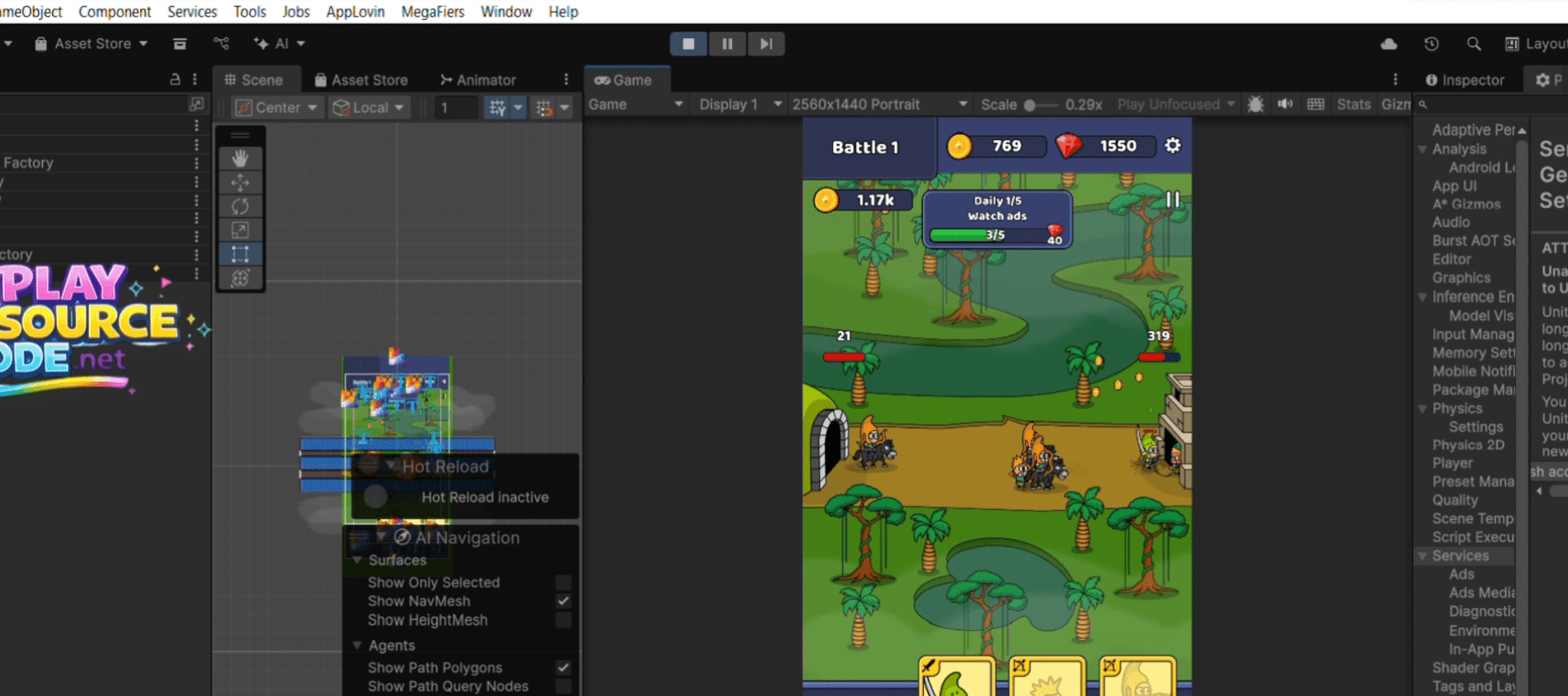The image size is (1568, 696).
Task: Click the in-game pause icon
Action: point(1172,199)
